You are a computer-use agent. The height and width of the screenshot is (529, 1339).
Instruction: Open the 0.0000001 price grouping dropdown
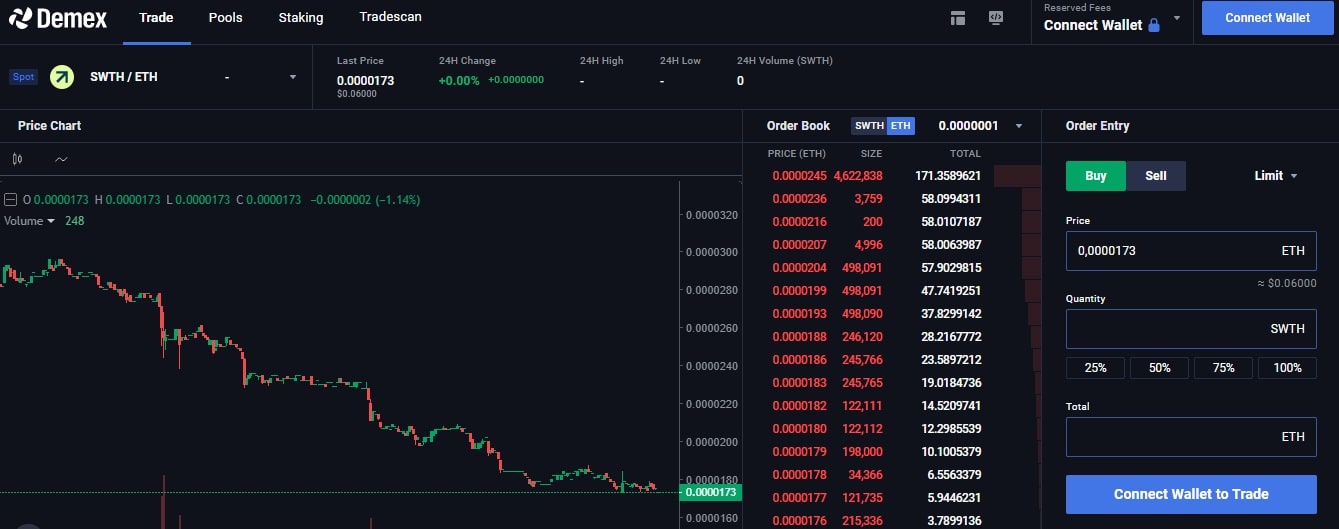[x=1019, y=126]
